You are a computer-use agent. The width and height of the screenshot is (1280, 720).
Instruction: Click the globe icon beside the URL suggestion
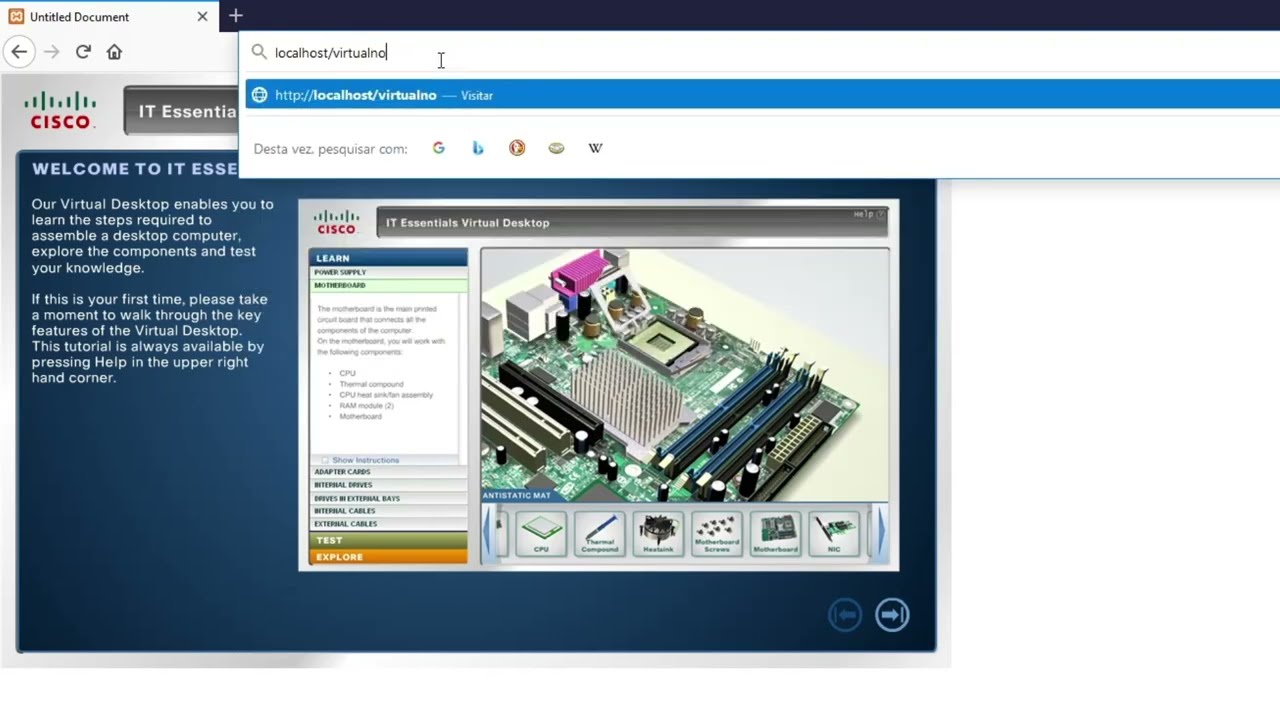259,95
